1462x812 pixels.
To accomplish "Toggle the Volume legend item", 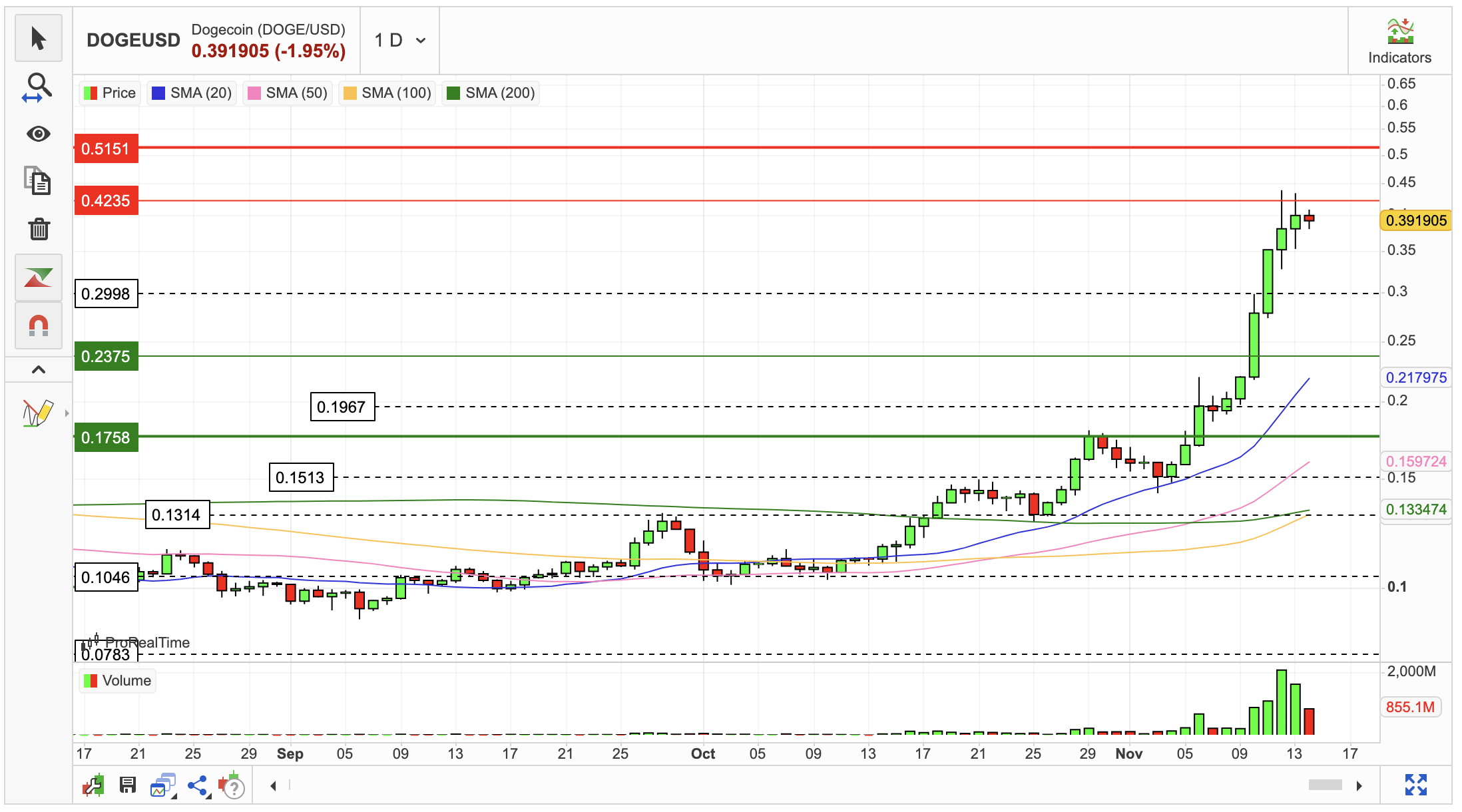I will (118, 681).
